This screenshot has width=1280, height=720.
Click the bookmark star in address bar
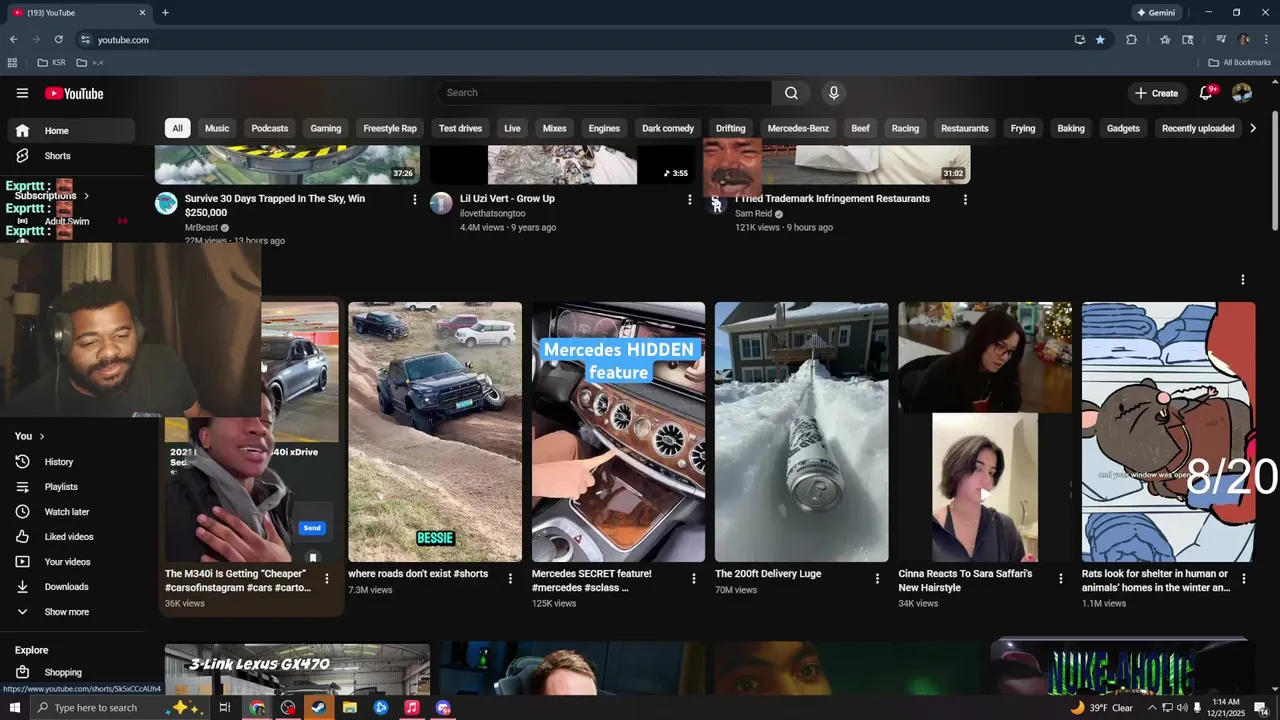pos(1100,40)
